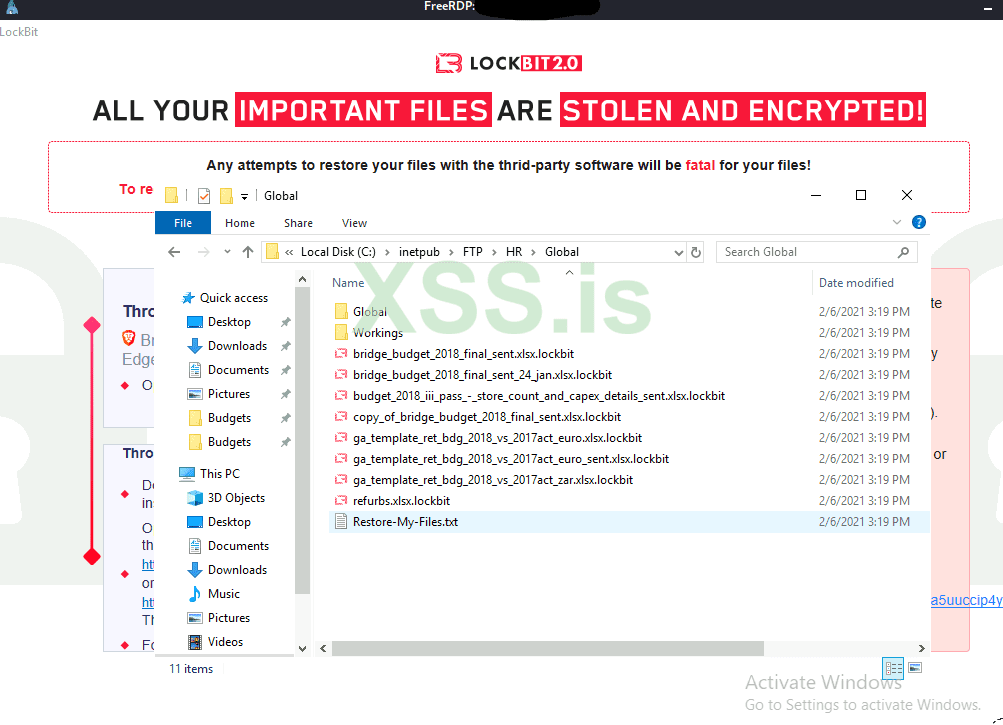Click inetpub breadcrumb in address bar
Viewport: 1003px width, 725px height.
tap(419, 252)
